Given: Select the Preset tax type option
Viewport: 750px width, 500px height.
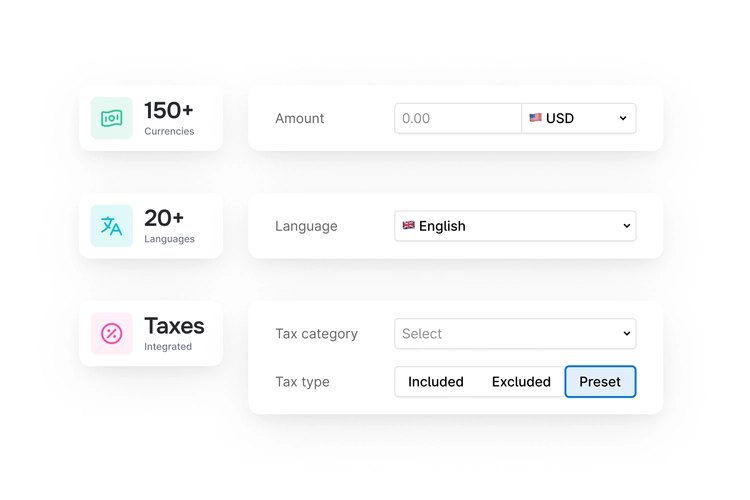Looking at the screenshot, I should click(600, 382).
